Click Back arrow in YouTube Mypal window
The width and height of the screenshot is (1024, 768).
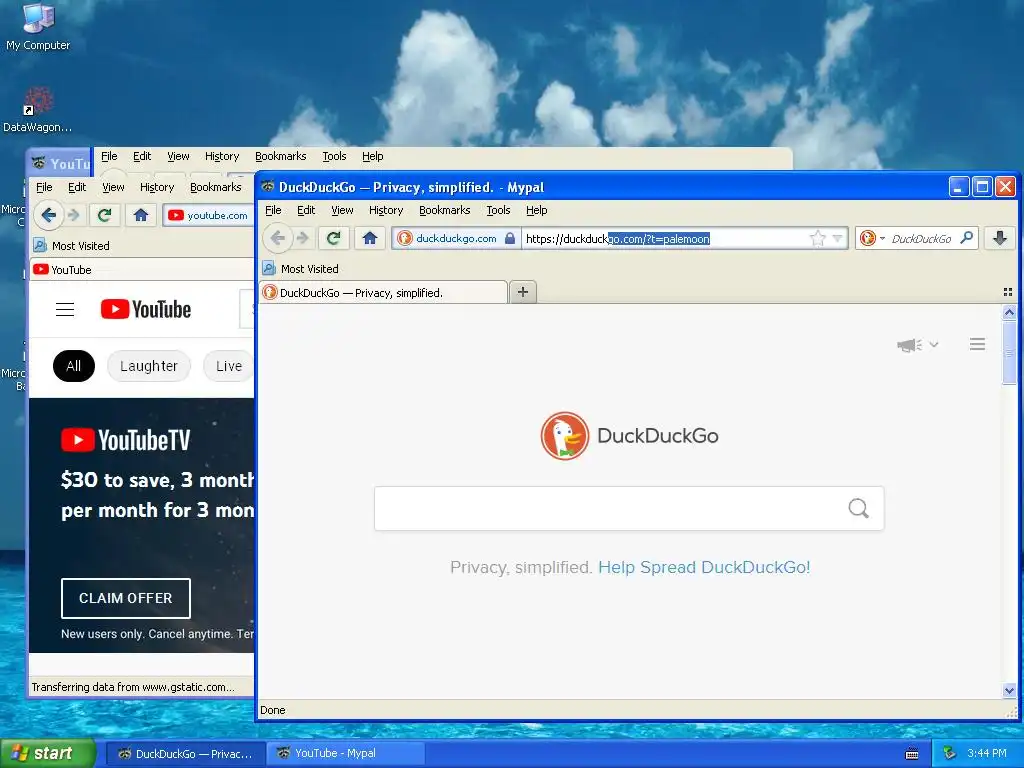pyautogui.click(x=48, y=215)
